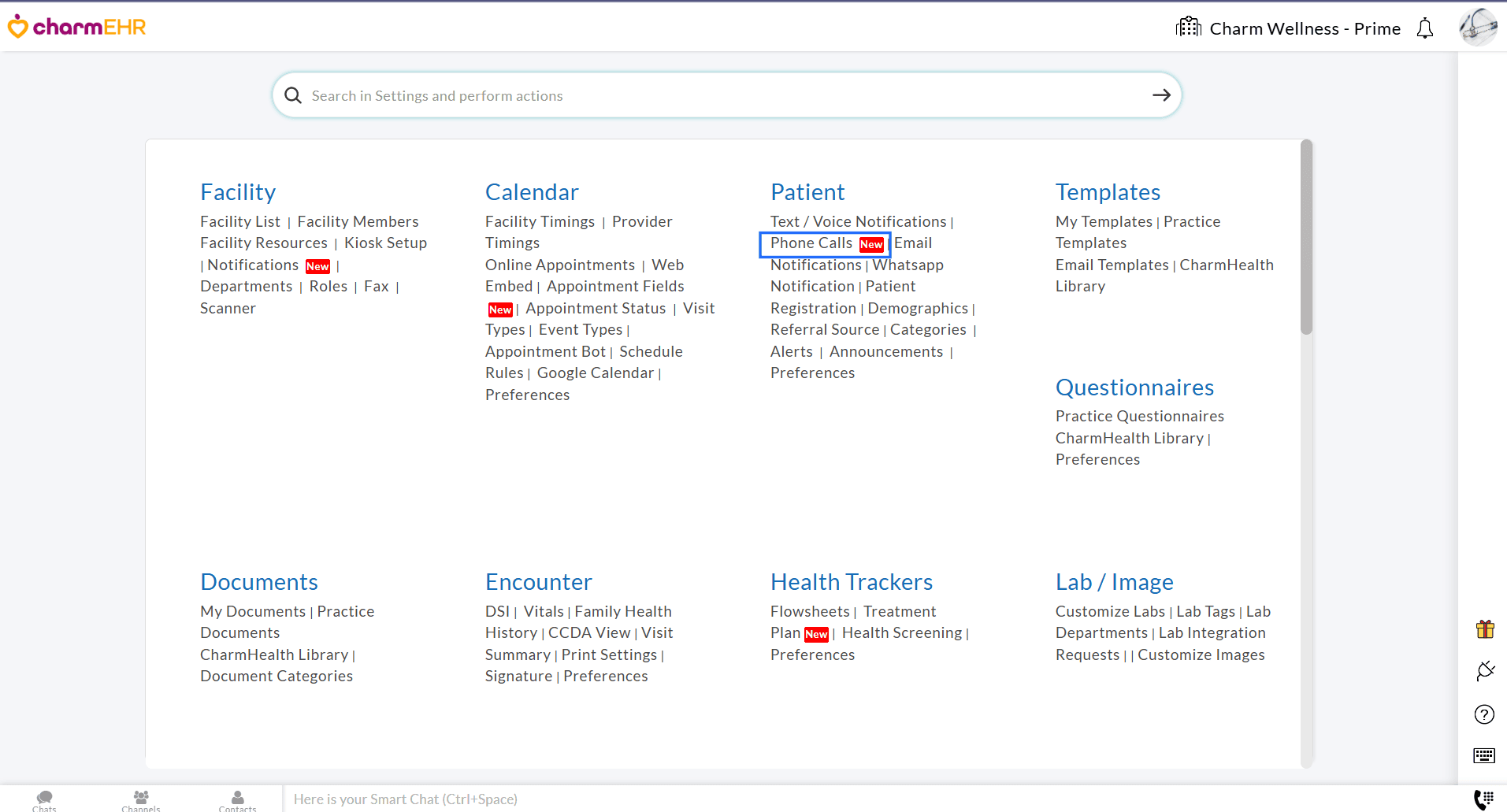Open Kiosk Setup
Screen dimensions: 1507x812
pos(385,243)
